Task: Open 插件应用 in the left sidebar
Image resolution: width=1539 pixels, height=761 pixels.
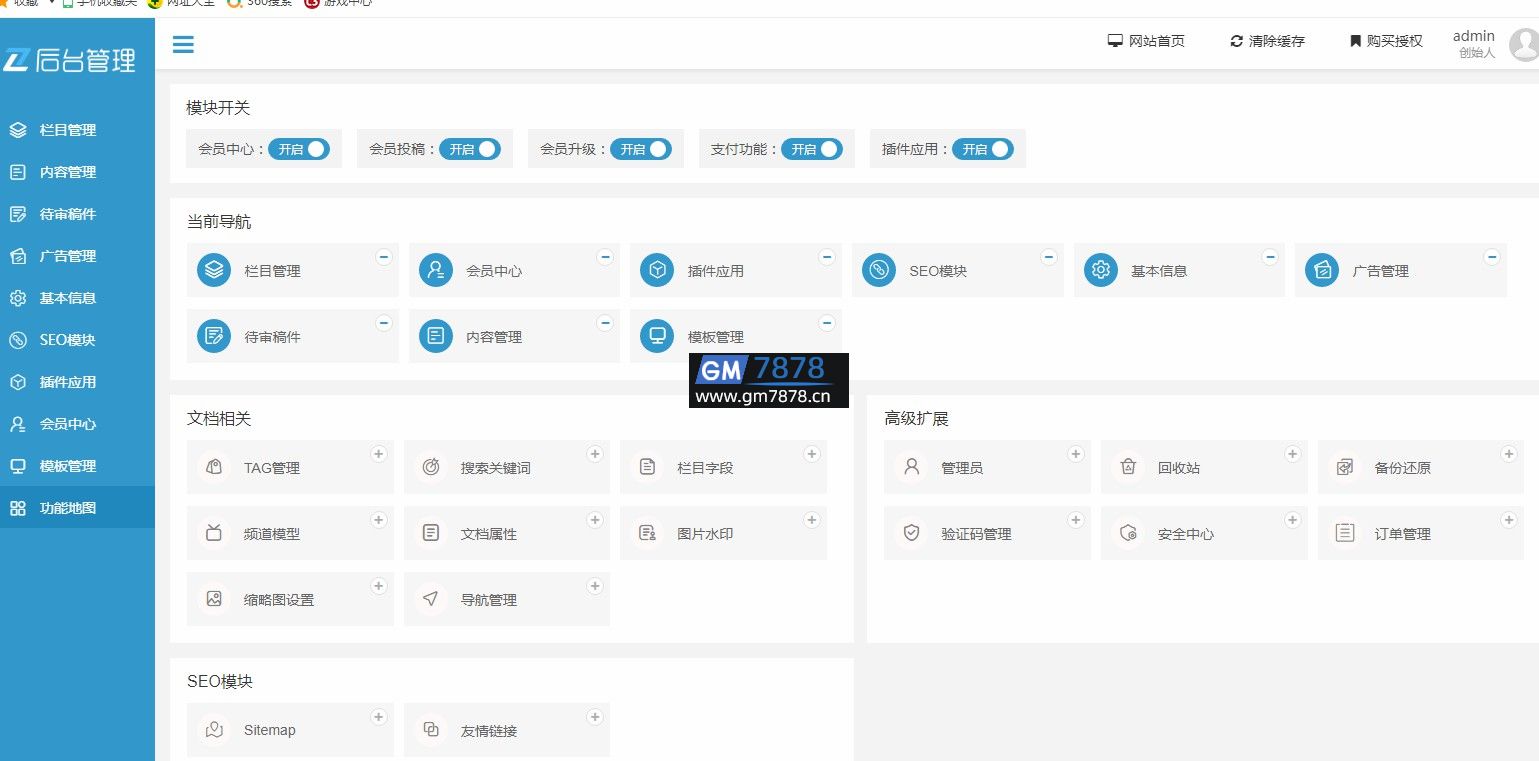Action: point(77,382)
